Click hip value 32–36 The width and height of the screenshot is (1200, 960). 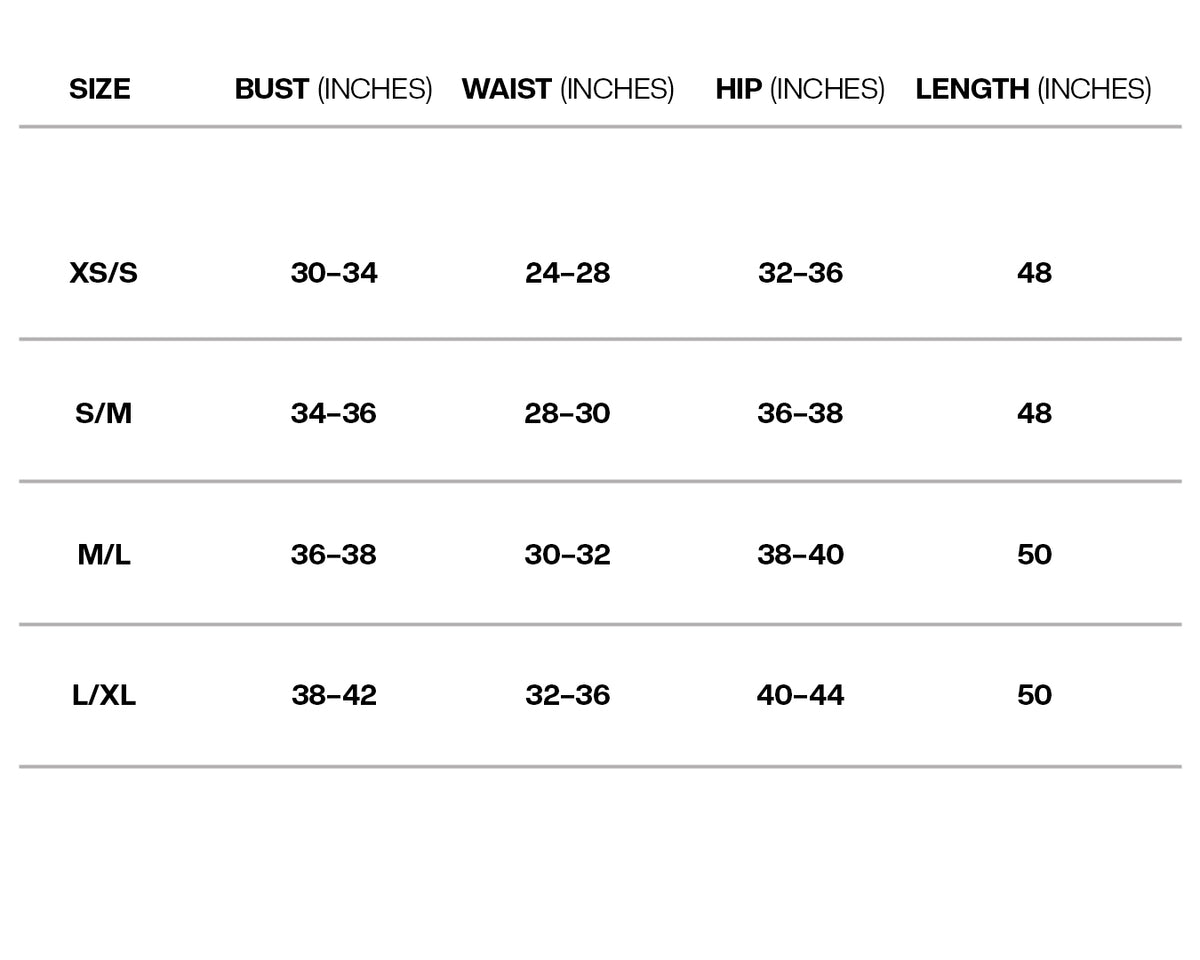click(800, 272)
